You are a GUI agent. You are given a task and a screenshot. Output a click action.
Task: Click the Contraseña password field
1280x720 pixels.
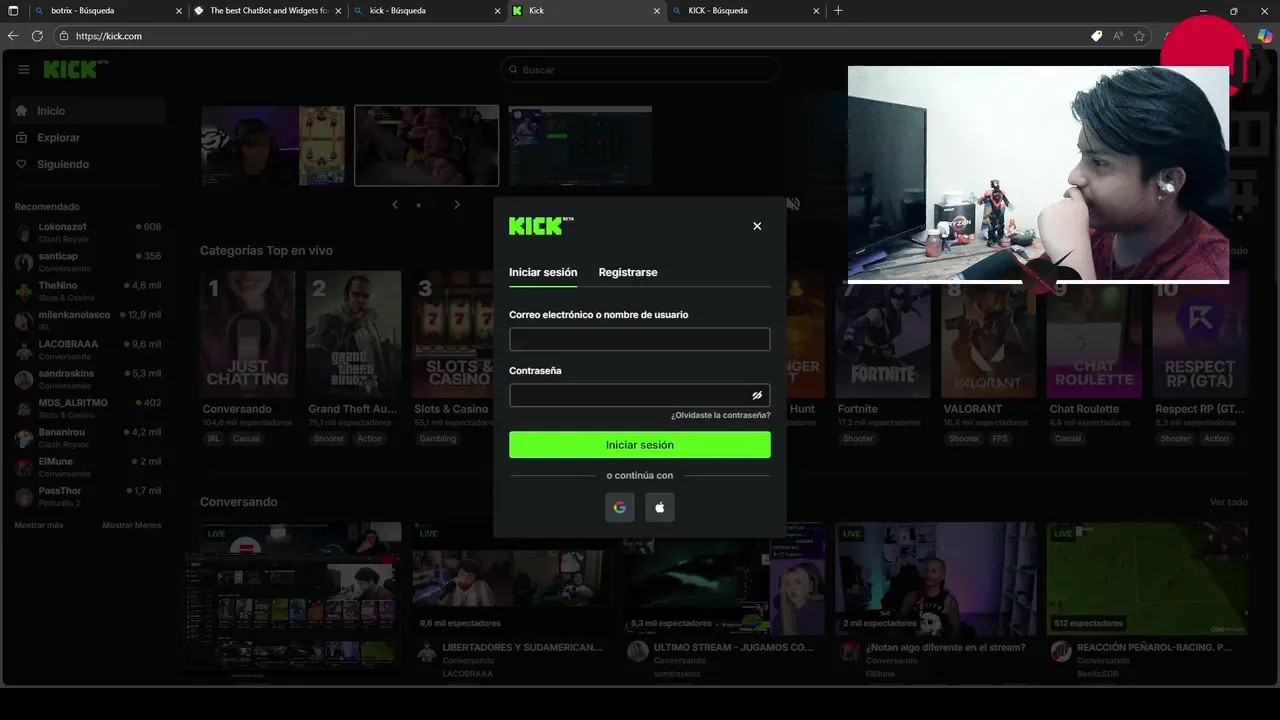pos(640,395)
